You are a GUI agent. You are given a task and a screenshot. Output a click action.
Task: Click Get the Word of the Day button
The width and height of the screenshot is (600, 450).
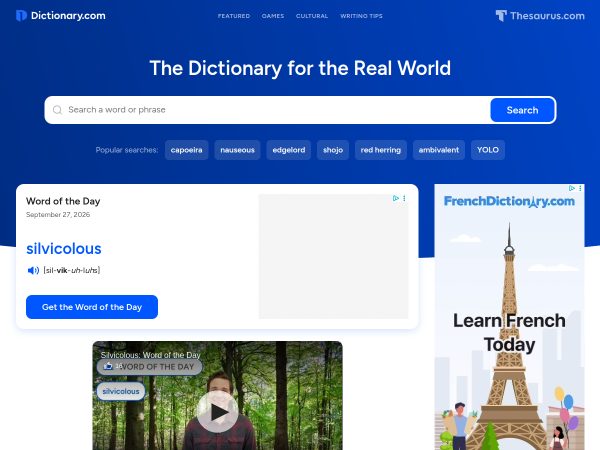92,307
